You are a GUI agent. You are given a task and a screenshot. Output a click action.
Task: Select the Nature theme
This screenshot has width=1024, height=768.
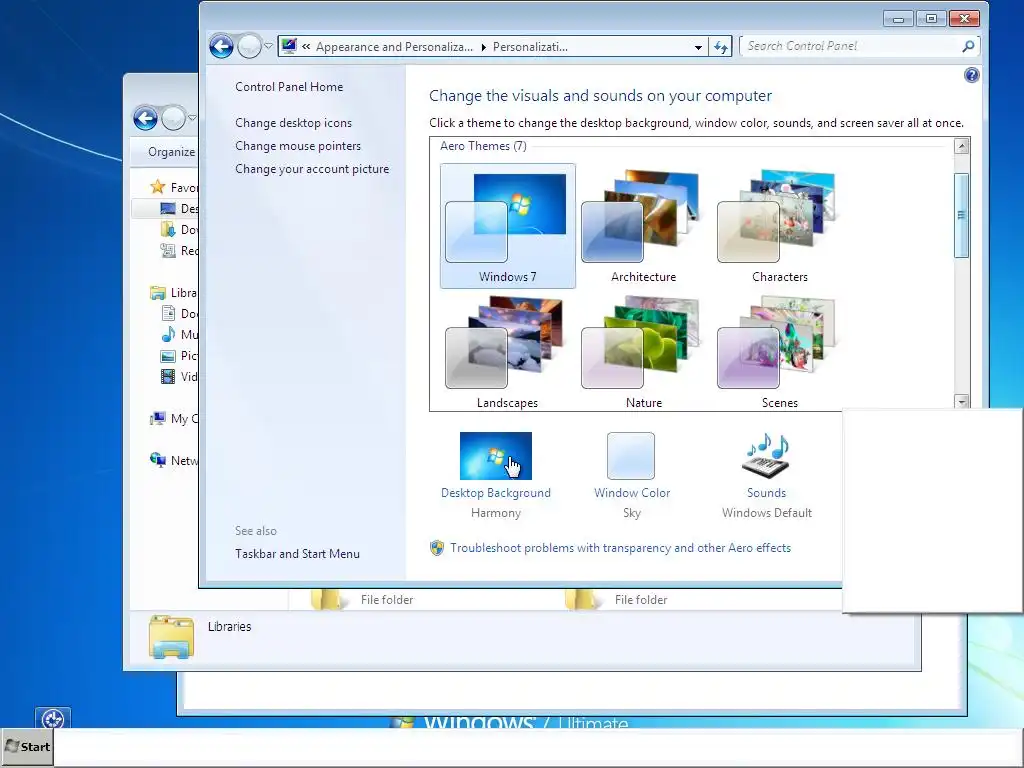pos(643,353)
